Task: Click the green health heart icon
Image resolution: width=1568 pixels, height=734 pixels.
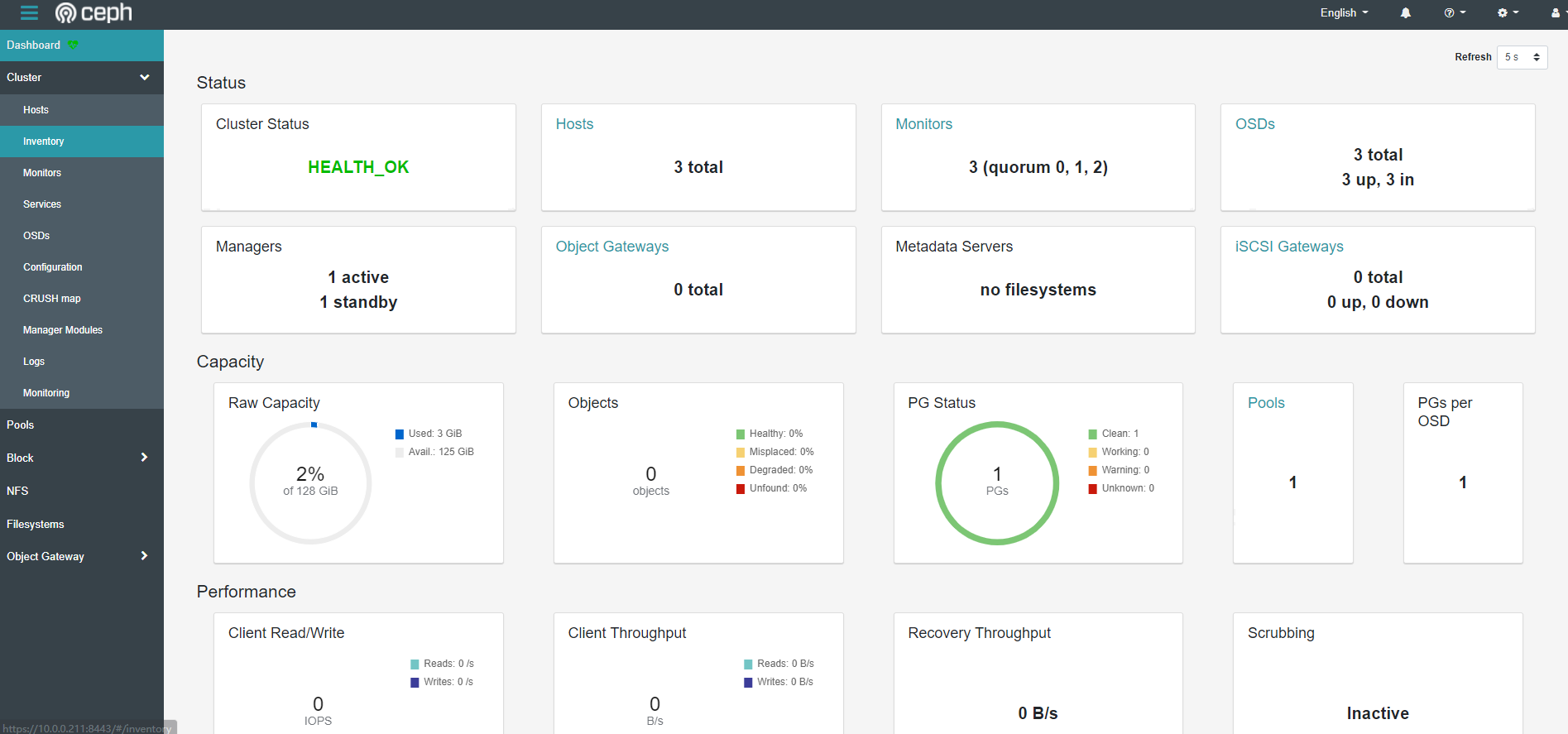Action: tap(73, 45)
